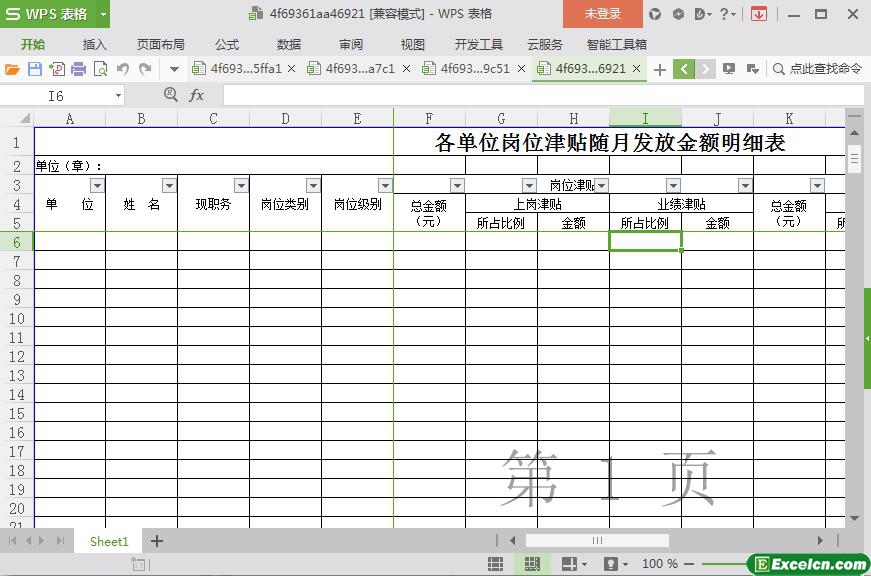The image size is (871, 576).
Task: Expand the Name Box dropdown arrow
Action: pyautogui.click(x=118, y=96)
